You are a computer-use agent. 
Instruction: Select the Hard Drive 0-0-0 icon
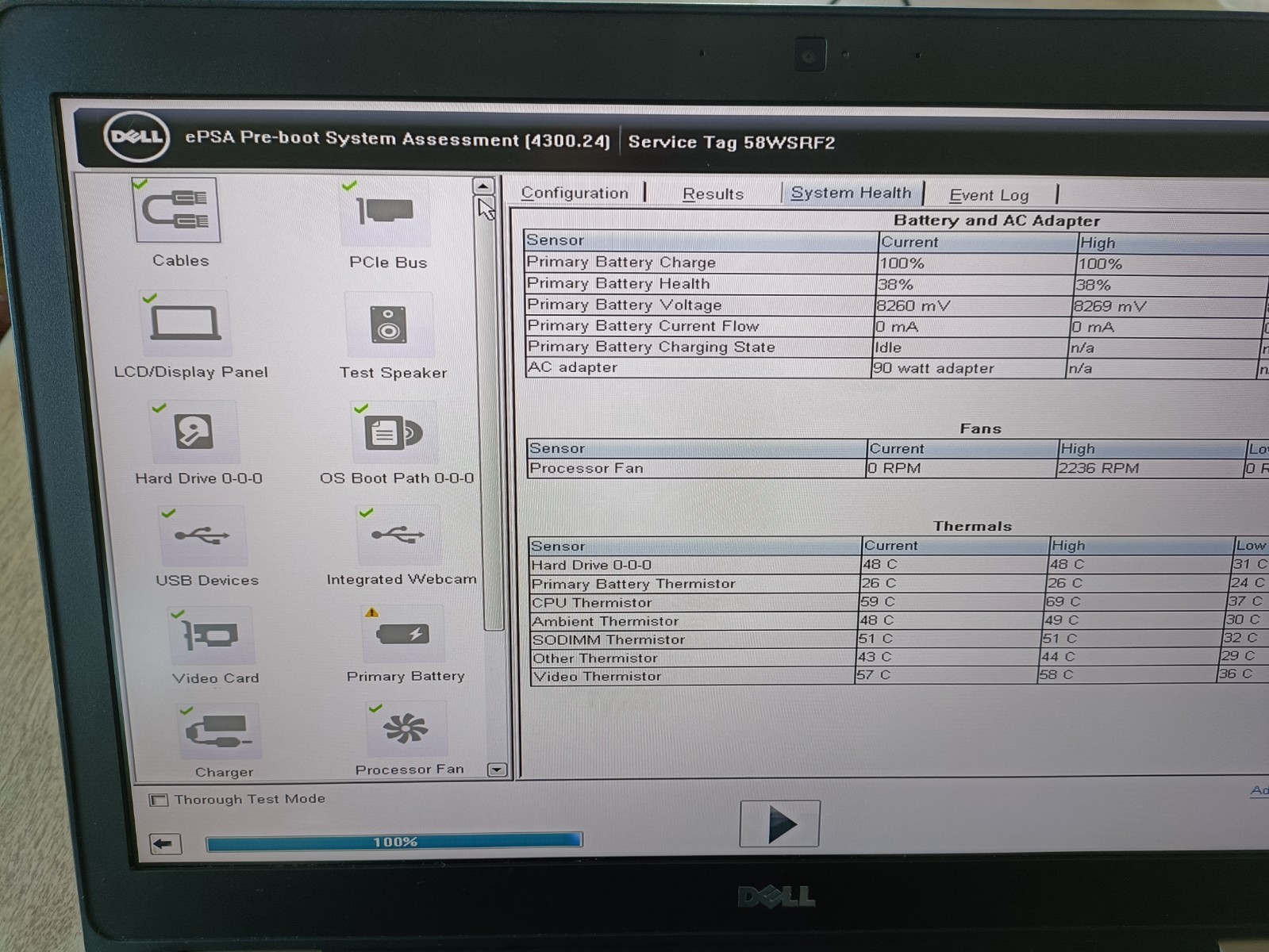click(194, 432)
